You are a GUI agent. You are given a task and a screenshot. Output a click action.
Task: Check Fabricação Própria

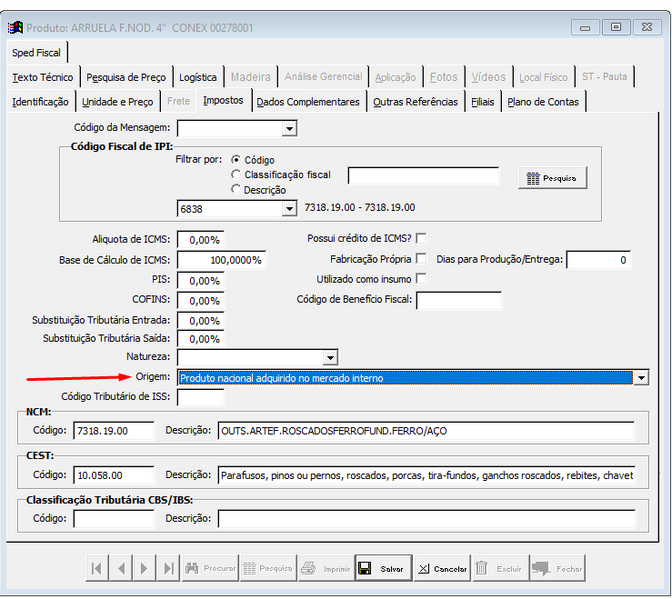[x=421, y=258]
